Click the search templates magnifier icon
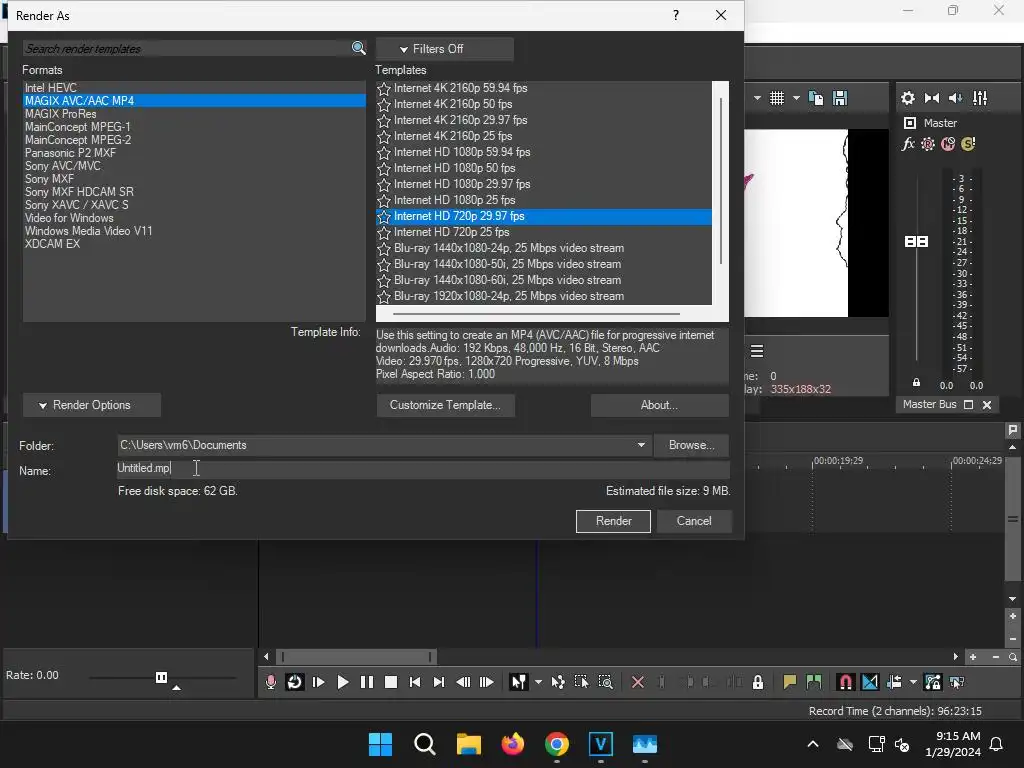 pyautogui.click(x=359, y=48)
